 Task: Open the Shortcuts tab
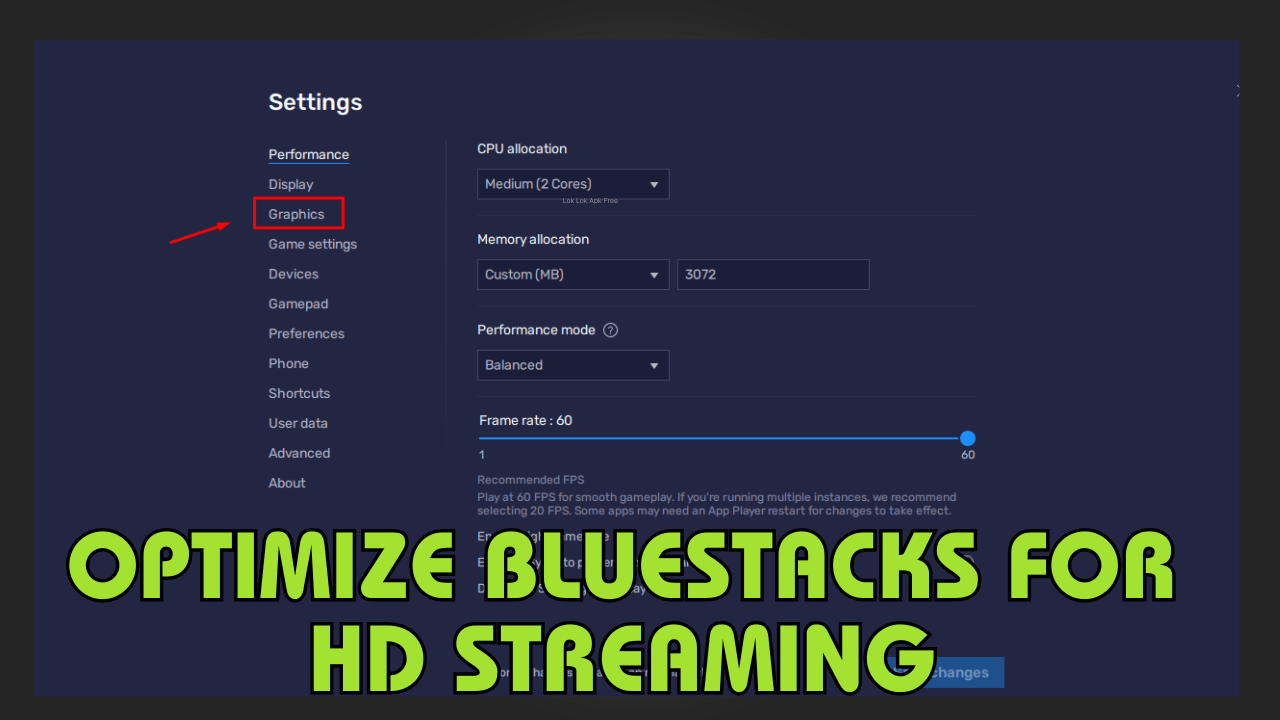[299, 394]
